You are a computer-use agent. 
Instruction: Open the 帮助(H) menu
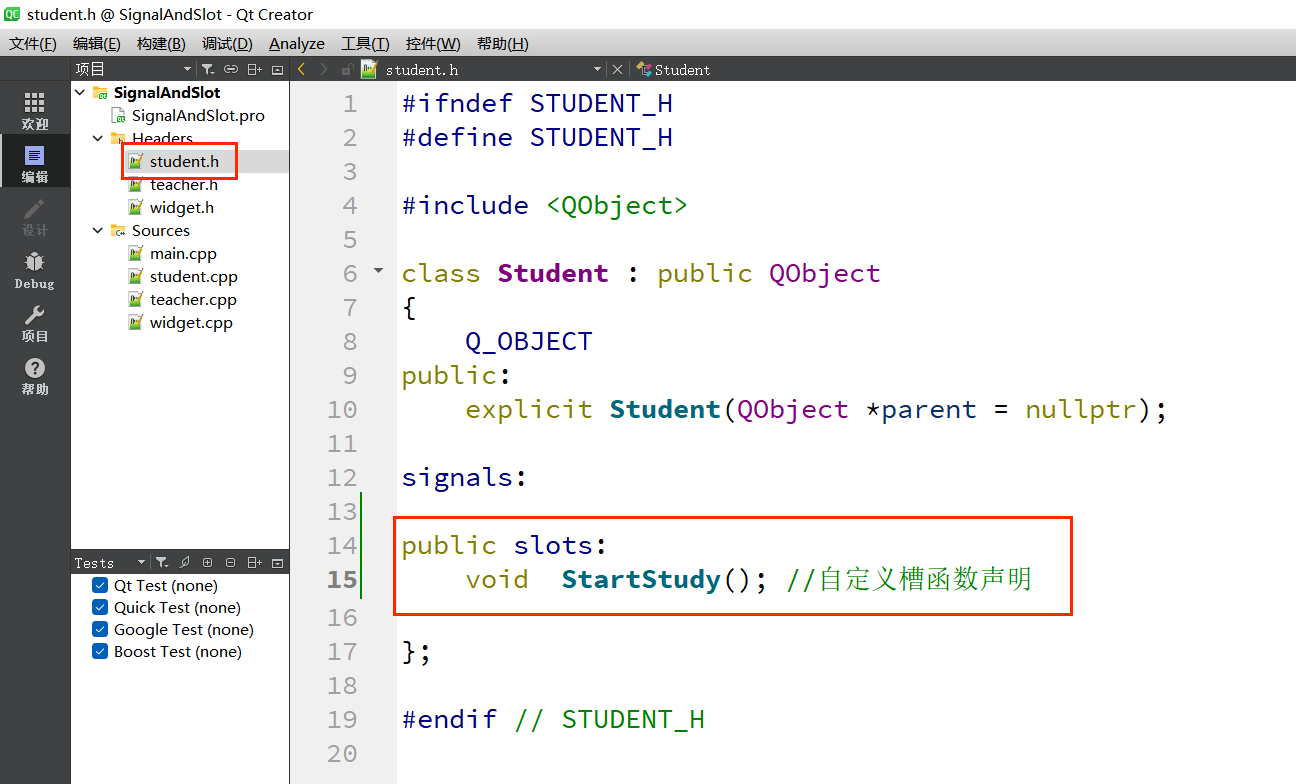[503, 43]
